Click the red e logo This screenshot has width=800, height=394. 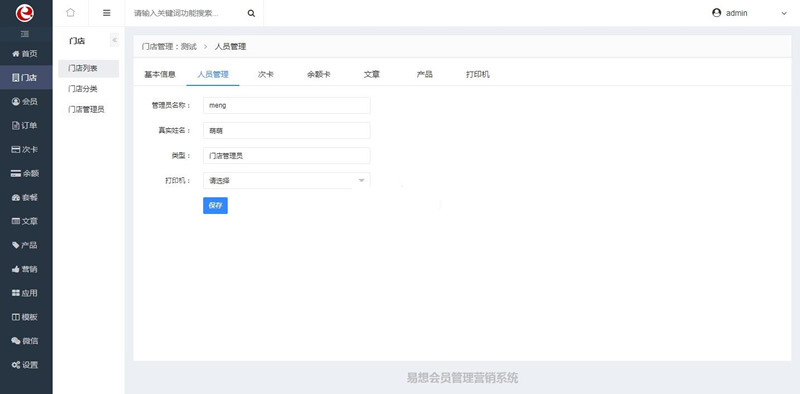[24, 13]
